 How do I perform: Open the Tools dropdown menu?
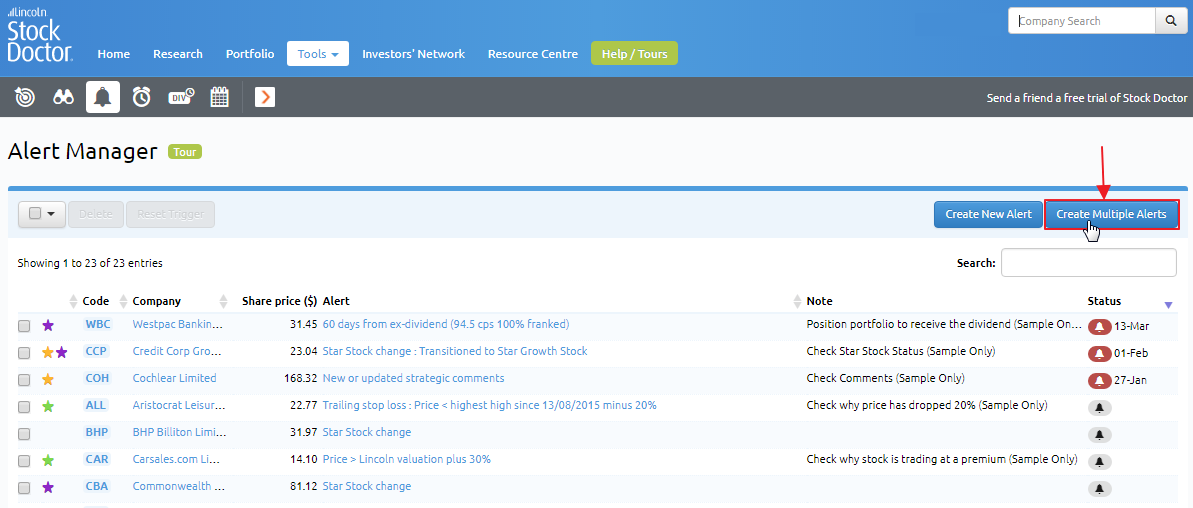[318, 54]
